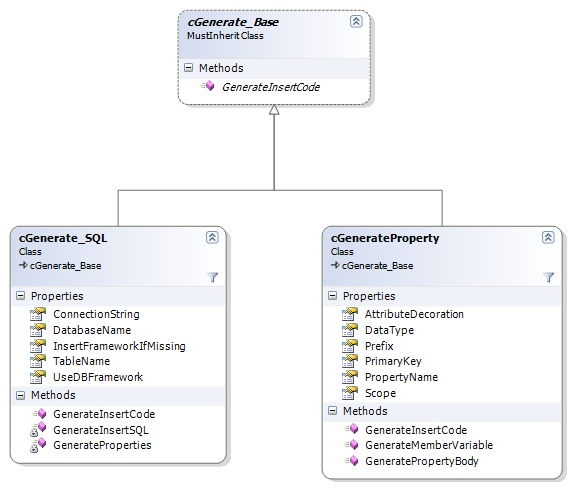This screenshot has height=488, width=571.
Task: Select the GeneratePropertyBody method
Action: pos(422,461)
